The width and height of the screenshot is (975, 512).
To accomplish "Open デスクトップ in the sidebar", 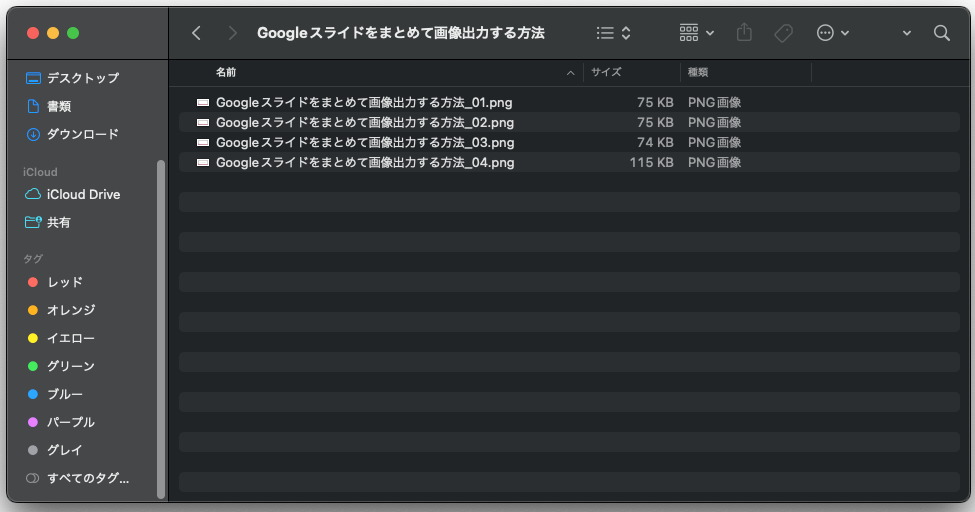I will point(82,78).
